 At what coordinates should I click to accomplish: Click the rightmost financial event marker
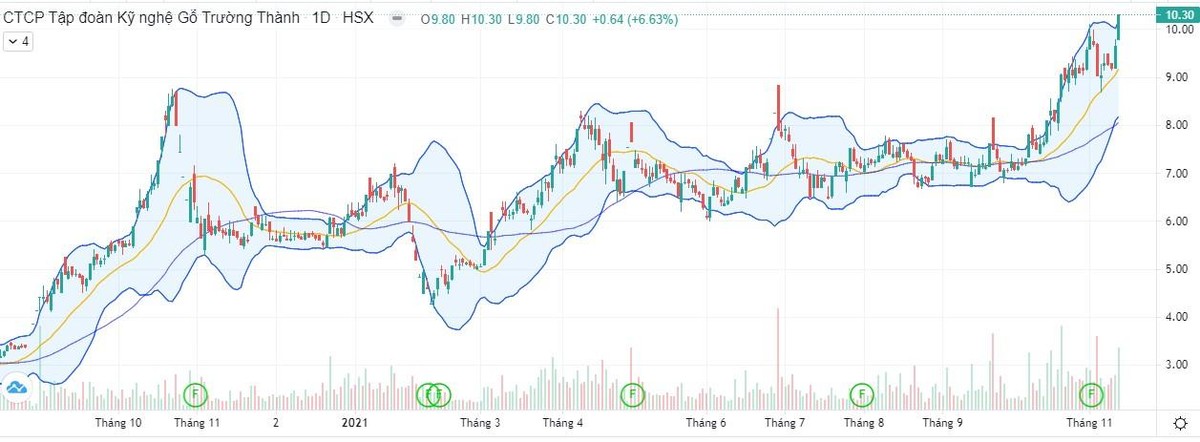tap(1092, 394)
